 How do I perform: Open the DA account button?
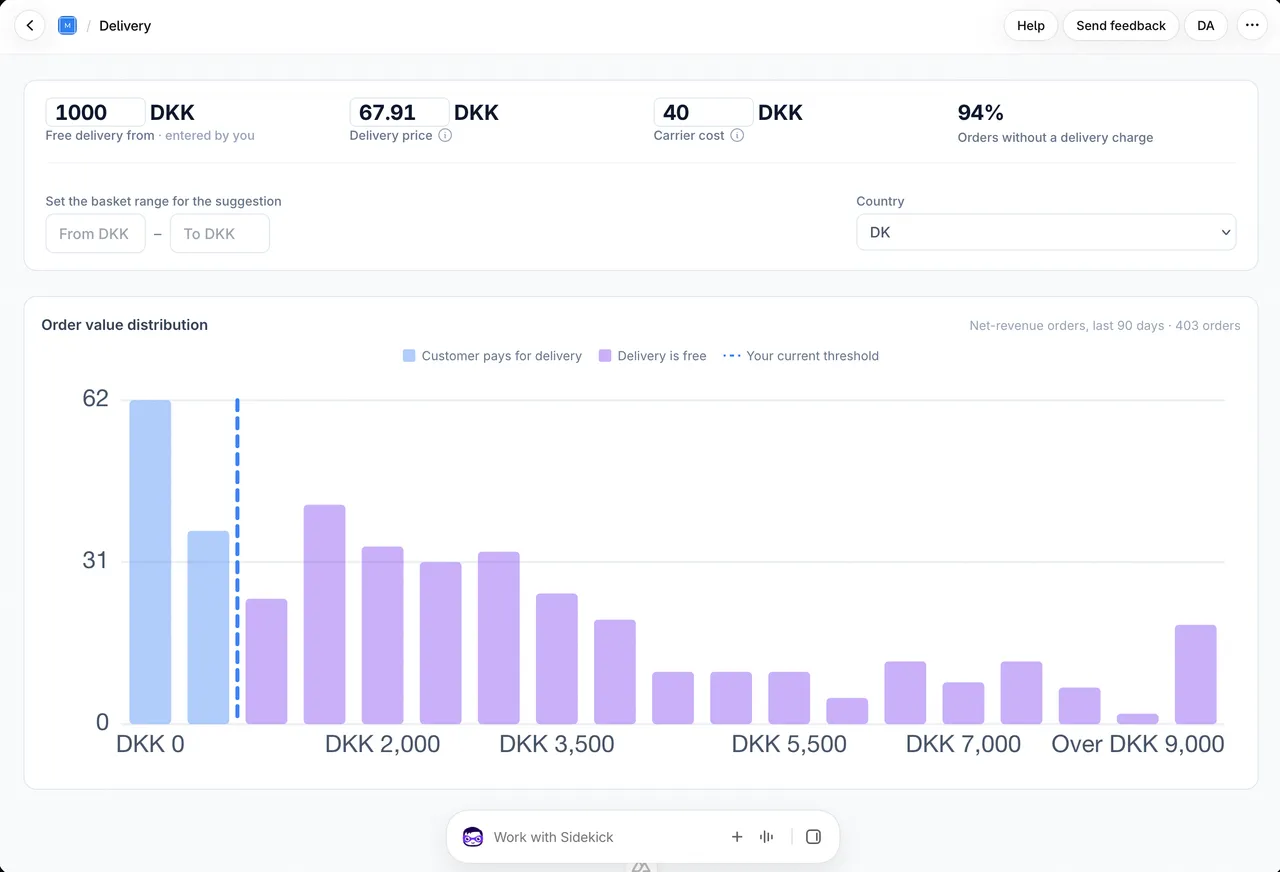[1206, 26]
